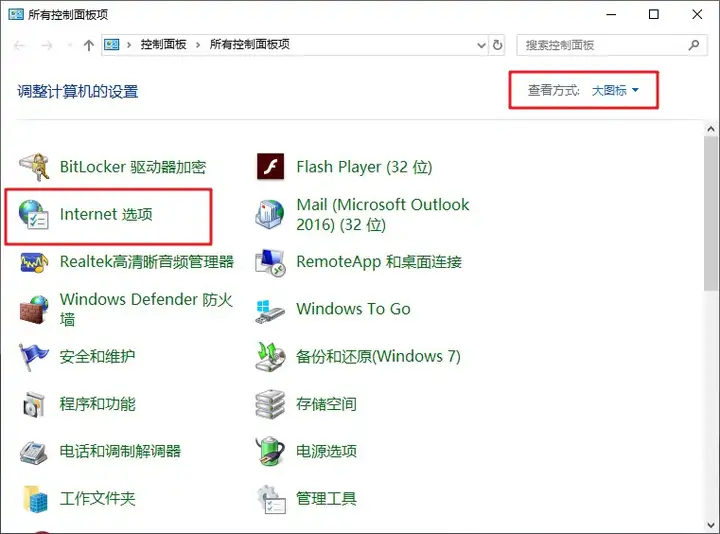The image size is (720, 534).
Task: Open the 备份和还原 backup icon
Action: click(270, 357)
